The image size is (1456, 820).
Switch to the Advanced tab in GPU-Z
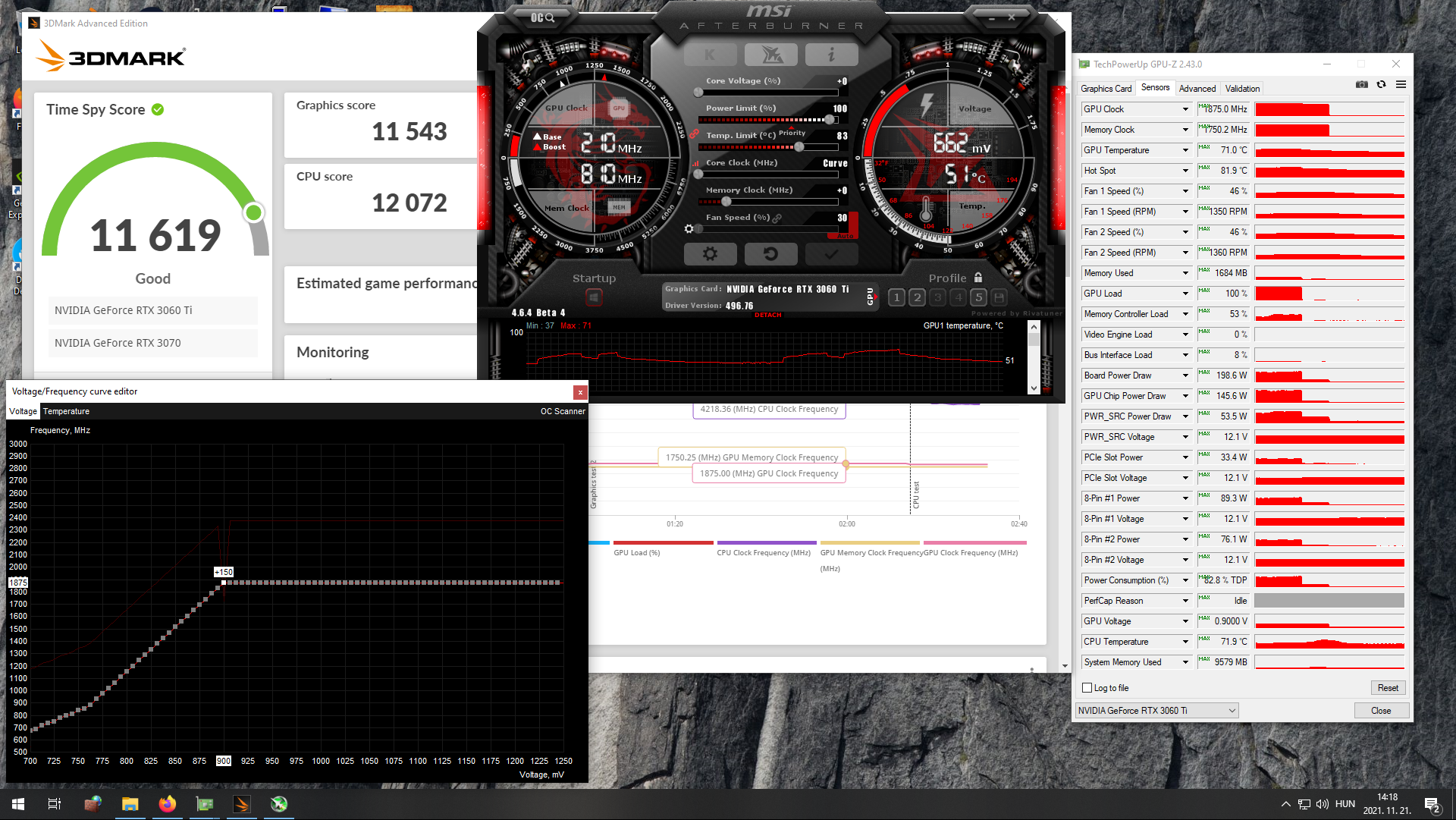click(x=1197, y=89)
